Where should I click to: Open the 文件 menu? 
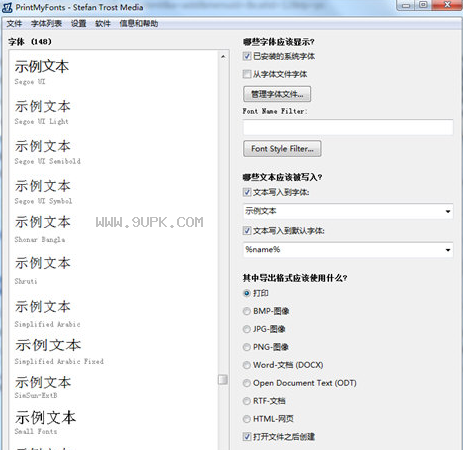pos(14,24)
